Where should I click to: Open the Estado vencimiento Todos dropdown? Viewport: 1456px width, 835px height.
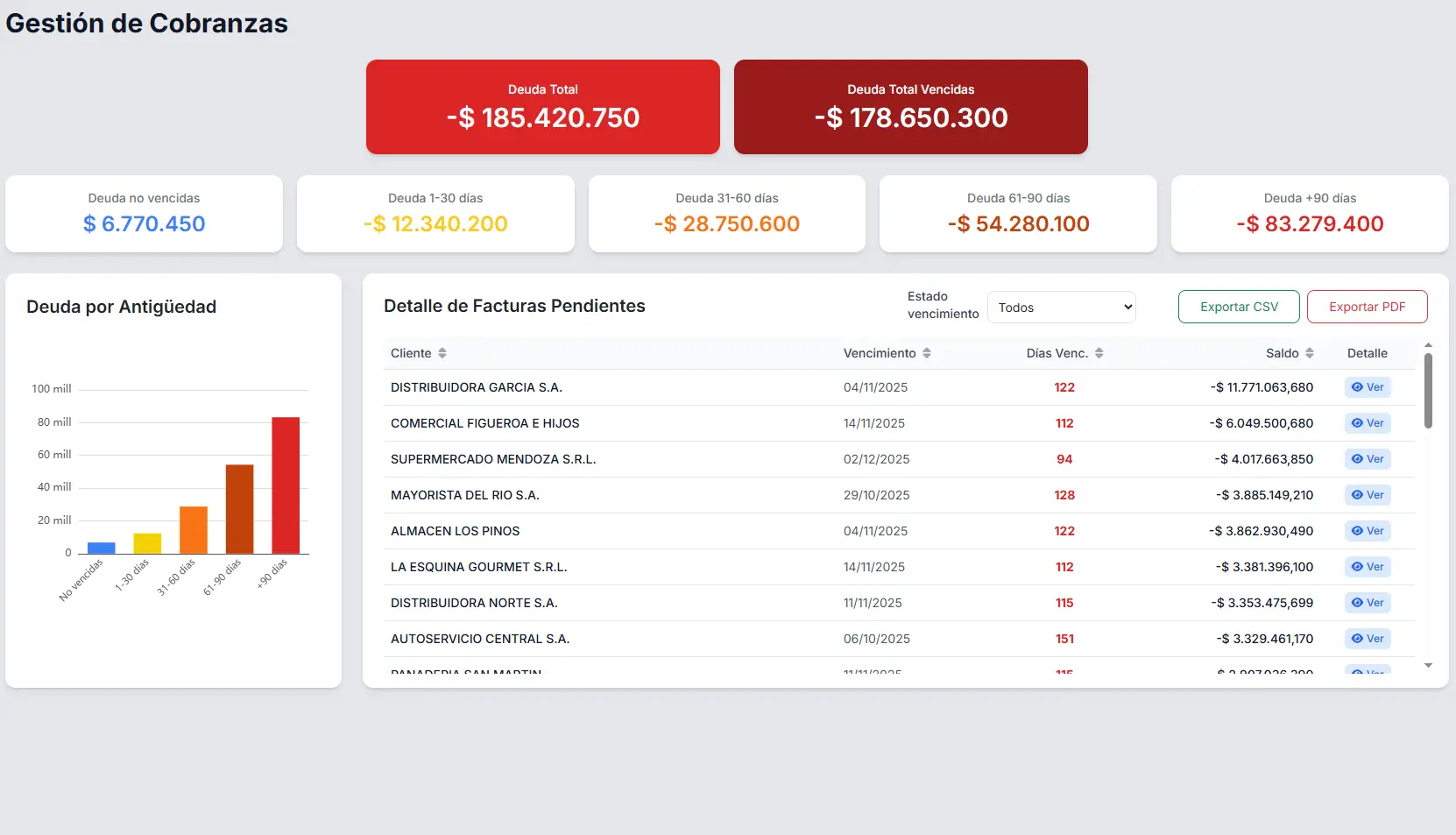point(1062,308)
